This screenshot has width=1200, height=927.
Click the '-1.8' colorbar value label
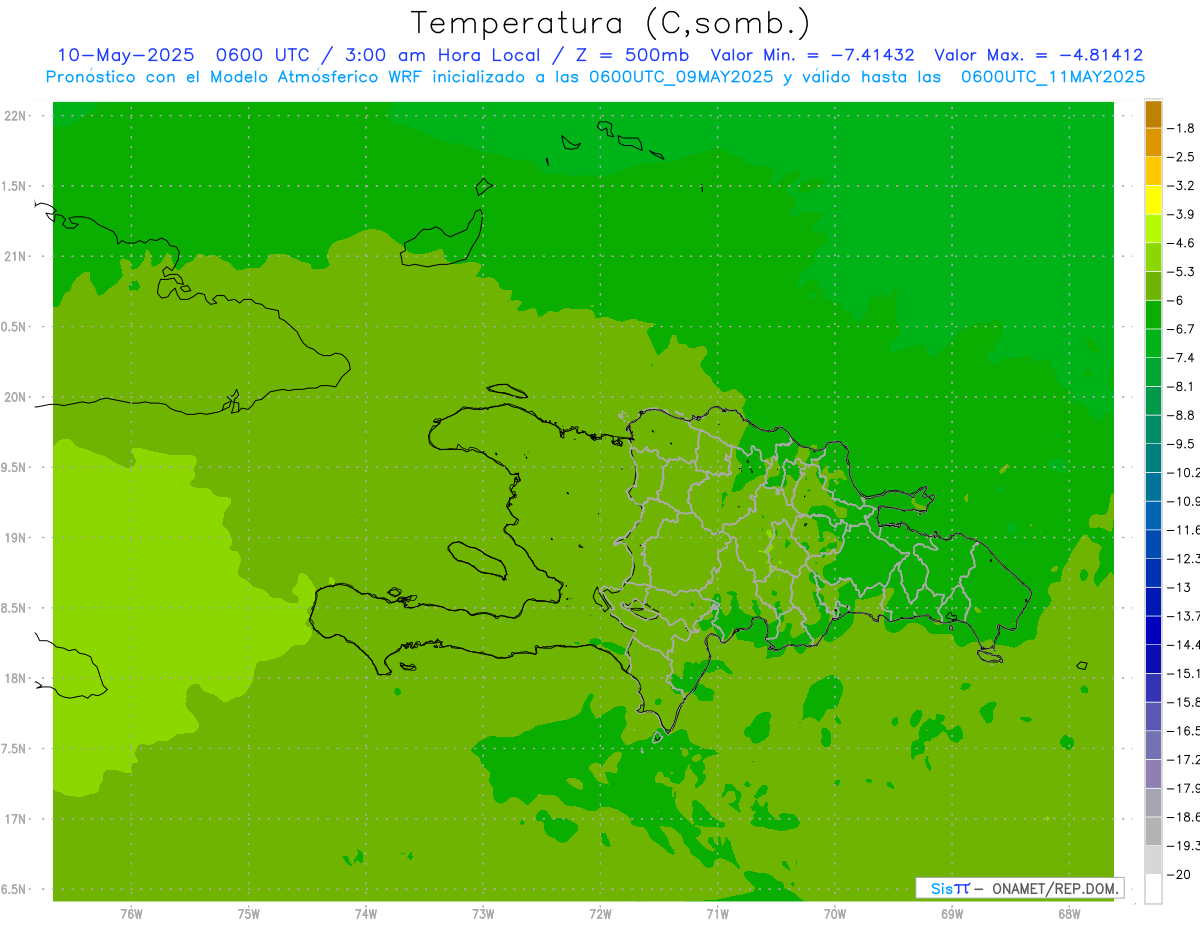coord(1181,128)
